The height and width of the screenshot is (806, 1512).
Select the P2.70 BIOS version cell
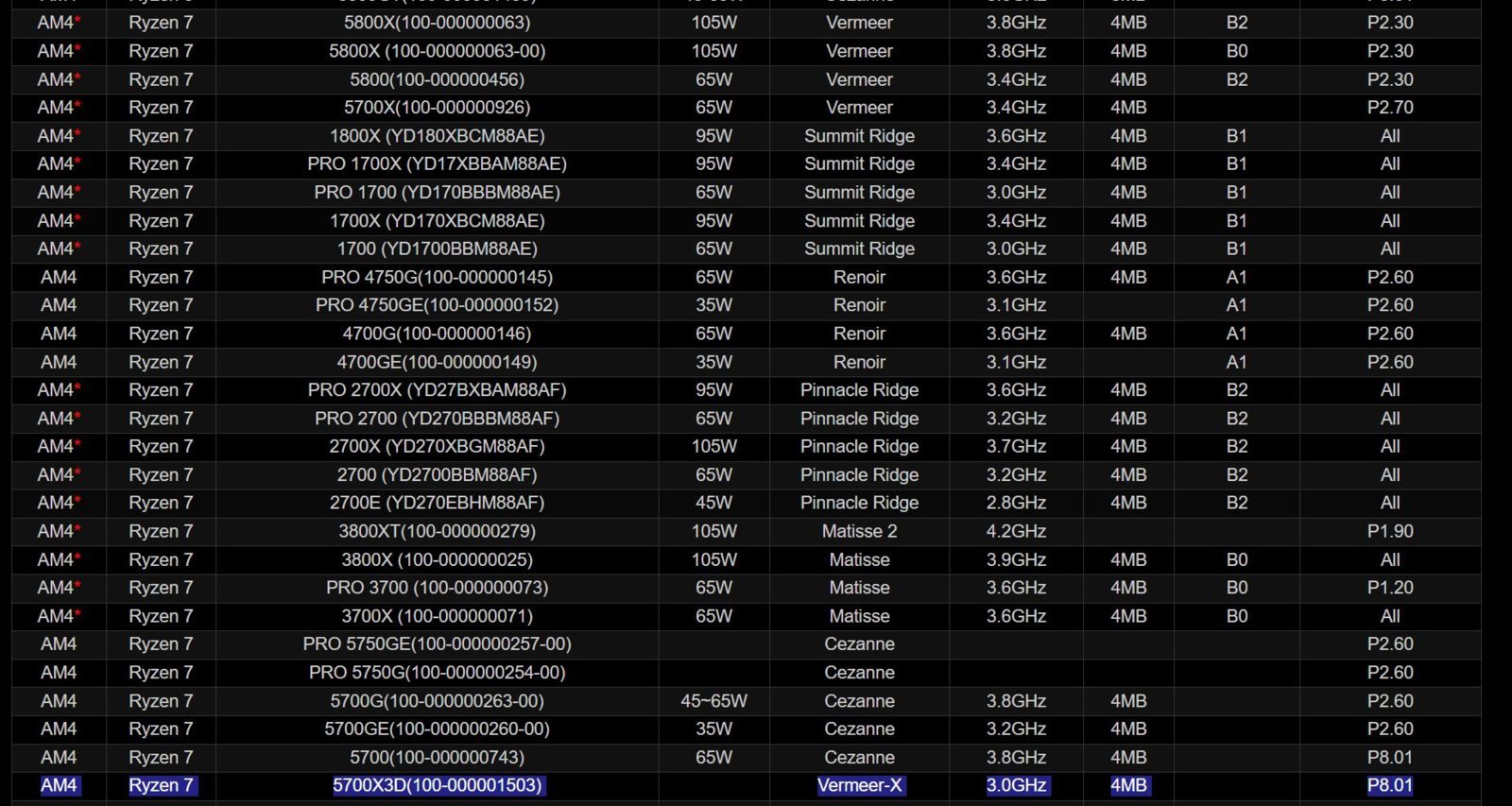pos(1390,108)
